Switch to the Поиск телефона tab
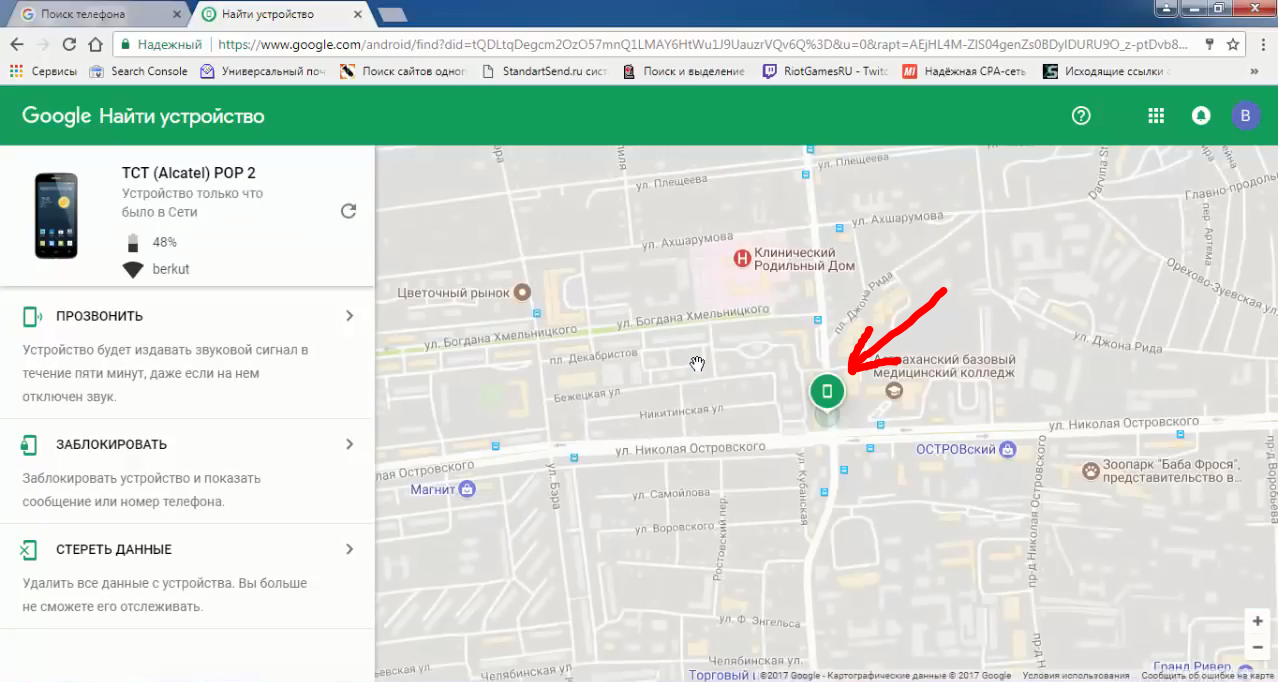Image resolution: width=1278 pixels, height=682 pixels. pos(96,14)
